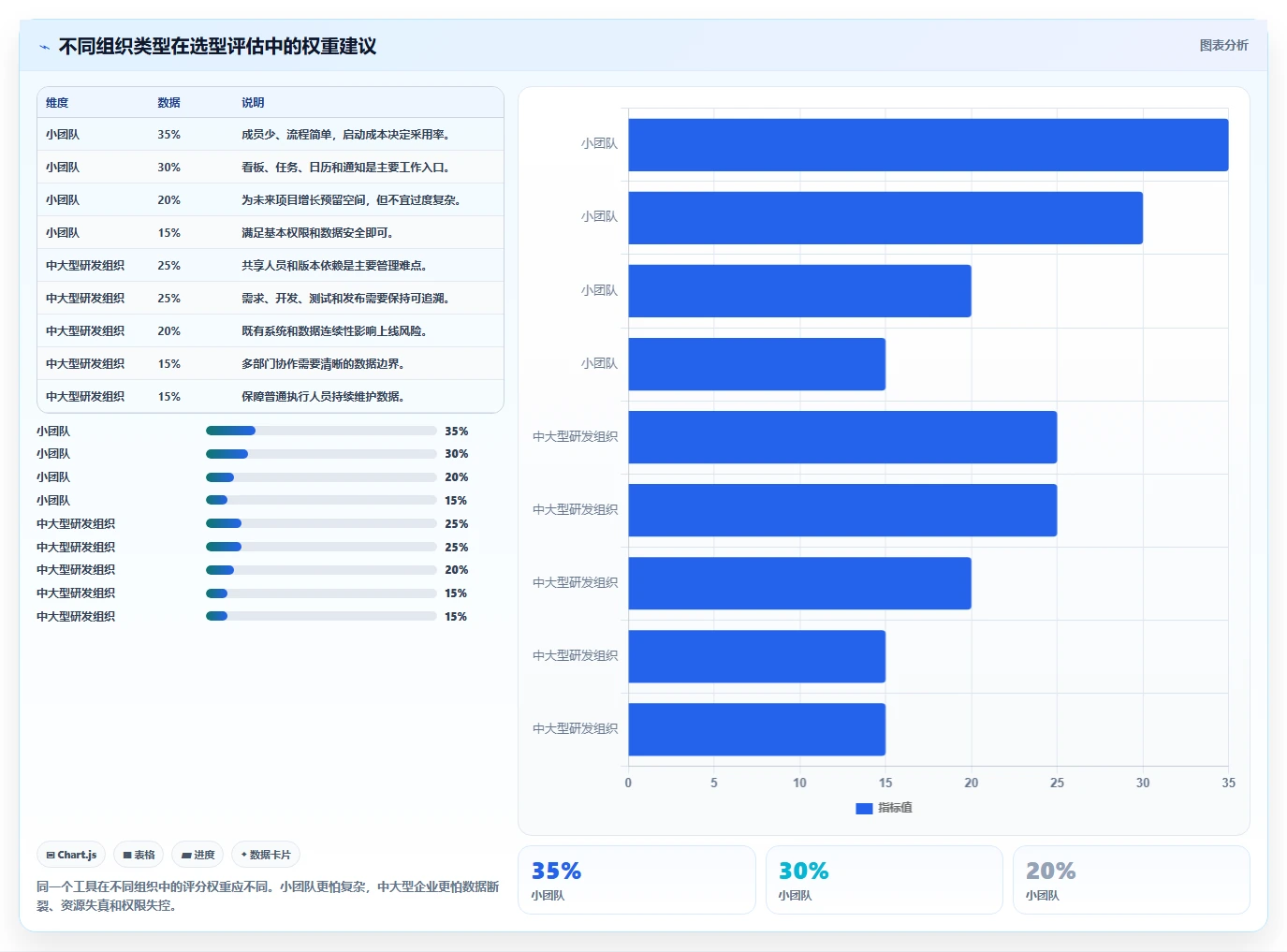This screenshot has width=1287, height=952.
Task: Click the longest chart bar reaching 35
Action: pos(928,145)
